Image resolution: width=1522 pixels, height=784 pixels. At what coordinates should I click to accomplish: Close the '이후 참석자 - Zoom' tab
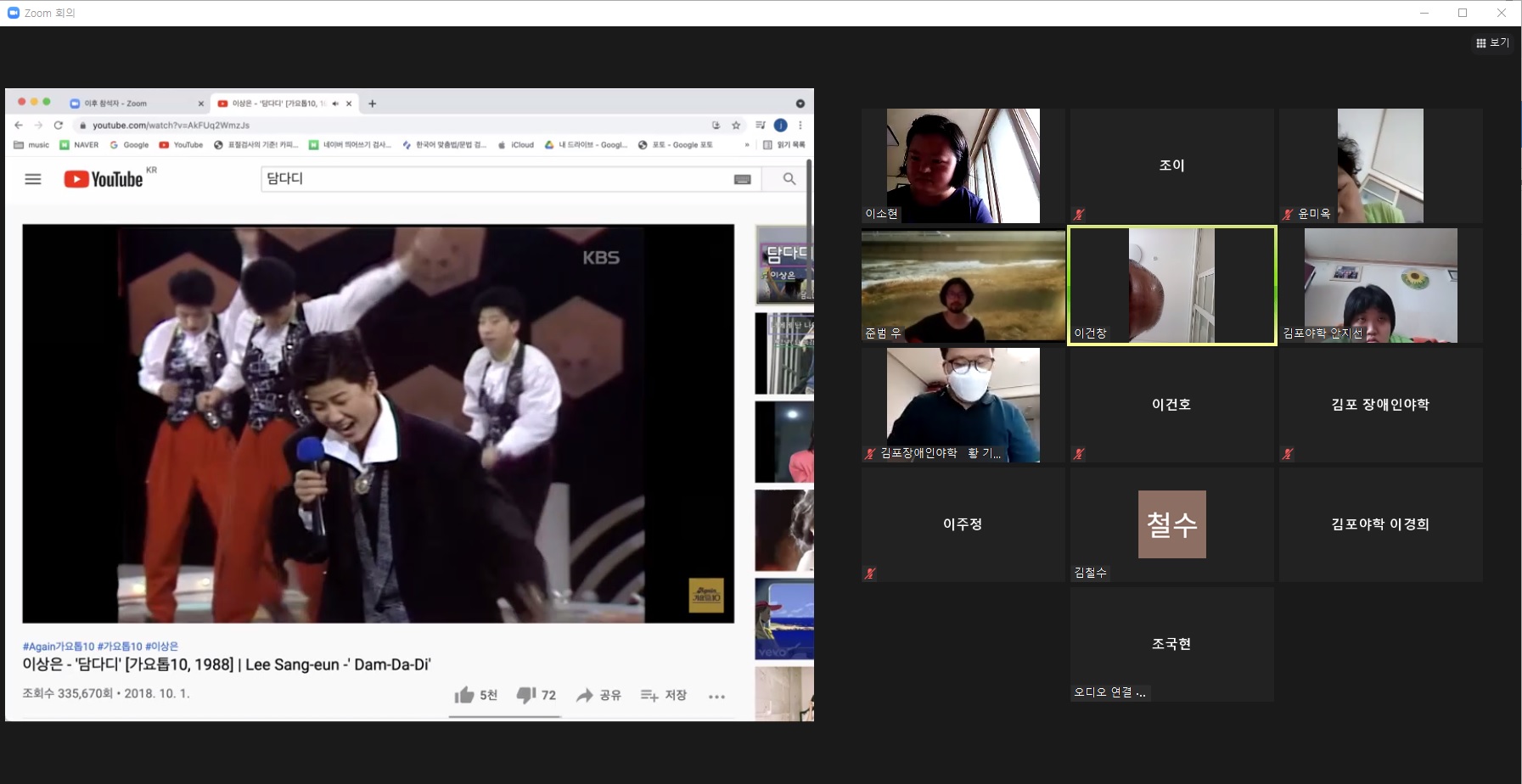[x=201, y=104]
